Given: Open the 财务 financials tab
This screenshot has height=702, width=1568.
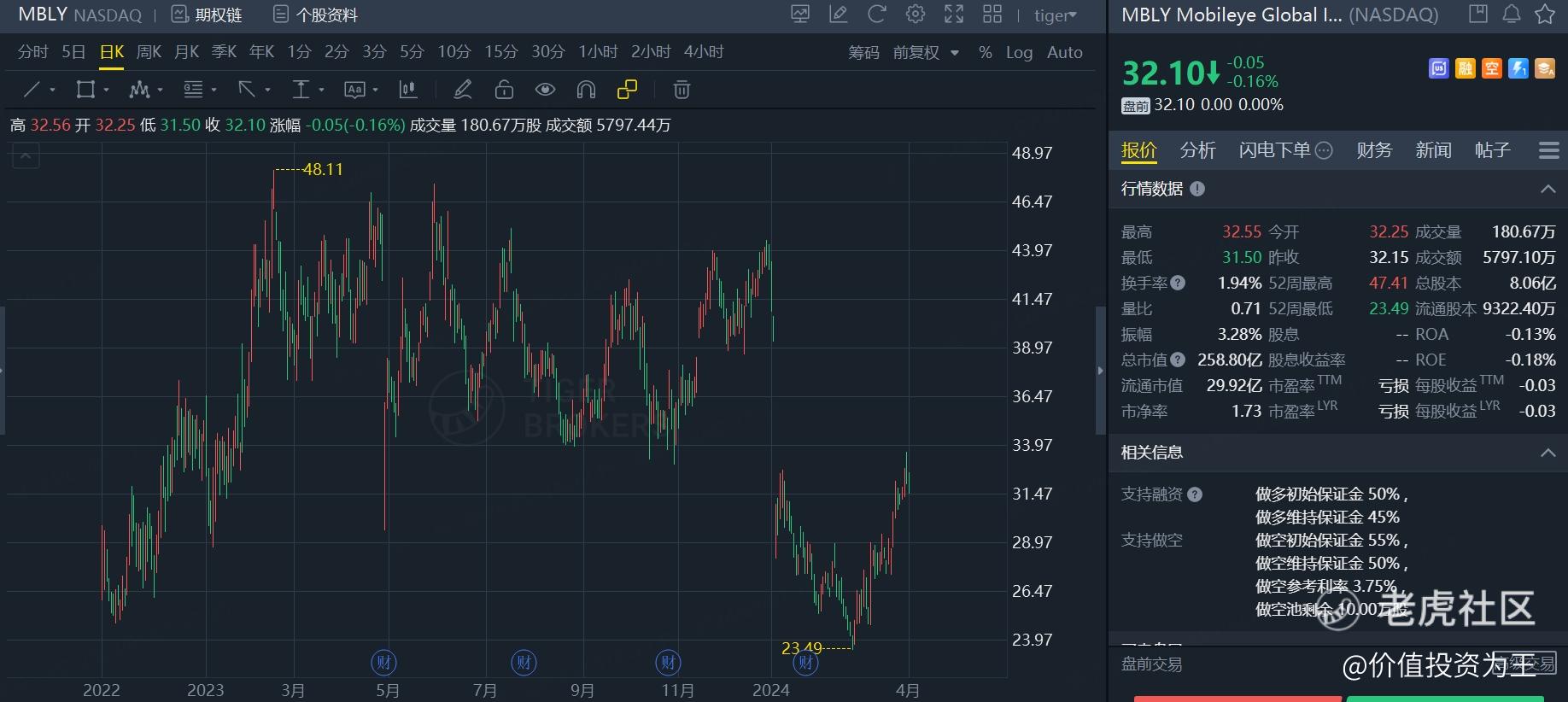Looking at the screenshot, I should (1374, 150).
